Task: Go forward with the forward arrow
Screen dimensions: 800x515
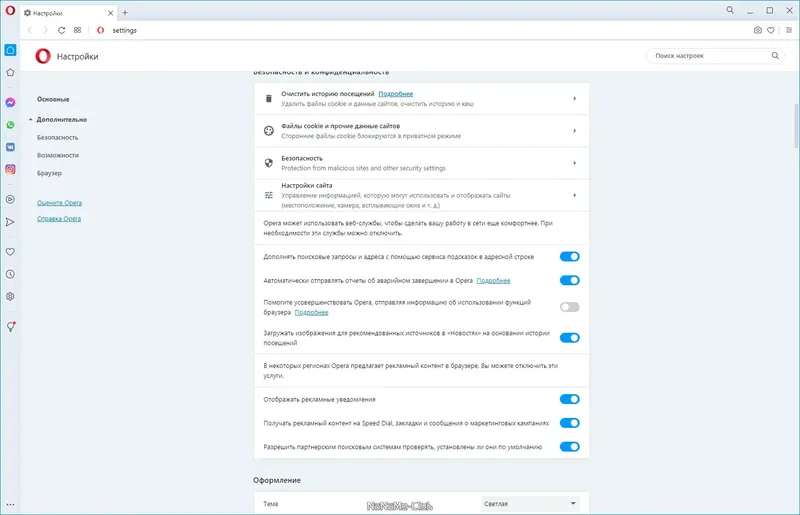Action: (x=45, y=30)
